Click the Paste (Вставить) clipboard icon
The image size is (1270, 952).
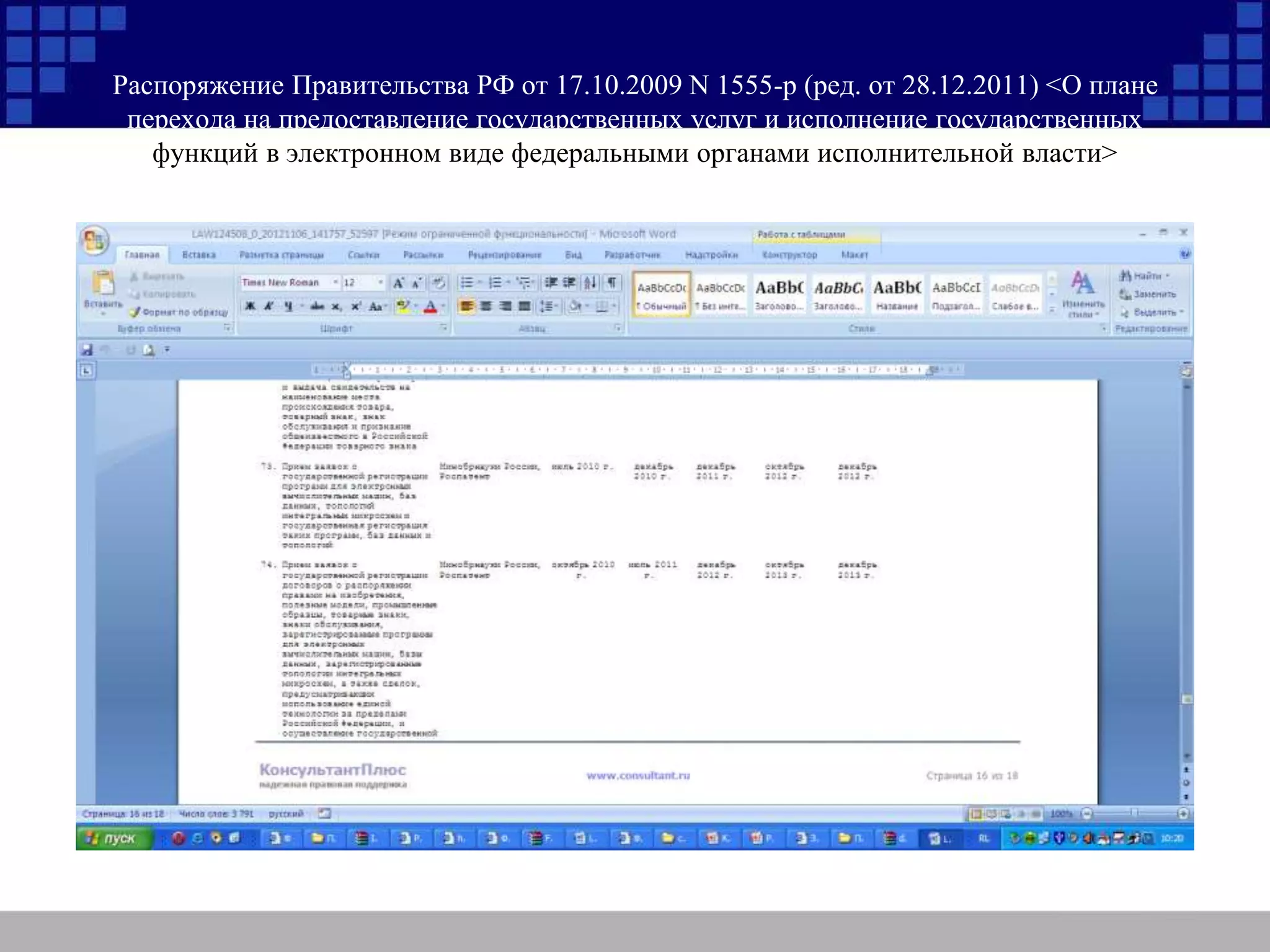(x=103, y=283)
